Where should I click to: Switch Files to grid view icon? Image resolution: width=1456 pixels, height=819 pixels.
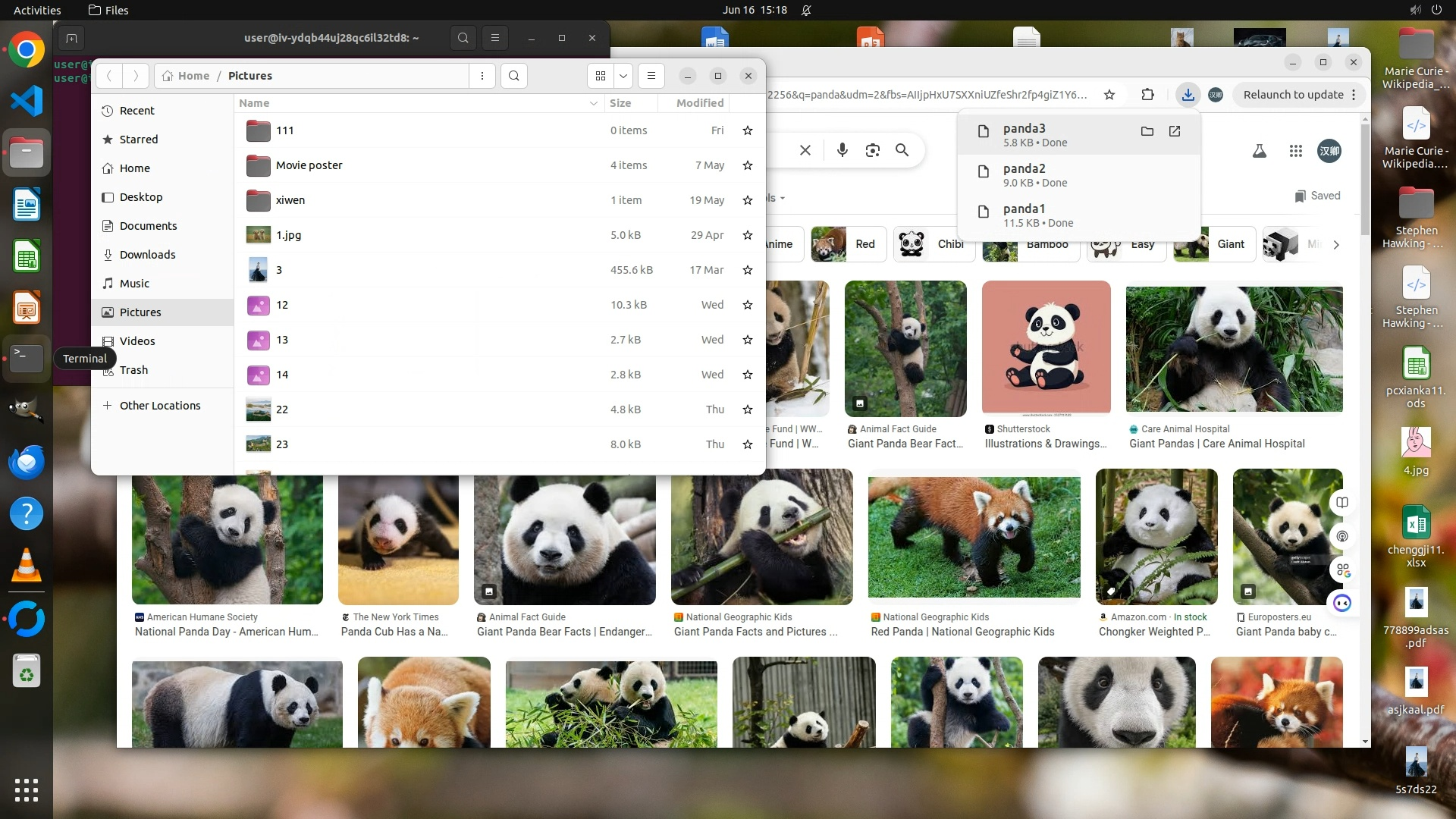tap(600, 76)
